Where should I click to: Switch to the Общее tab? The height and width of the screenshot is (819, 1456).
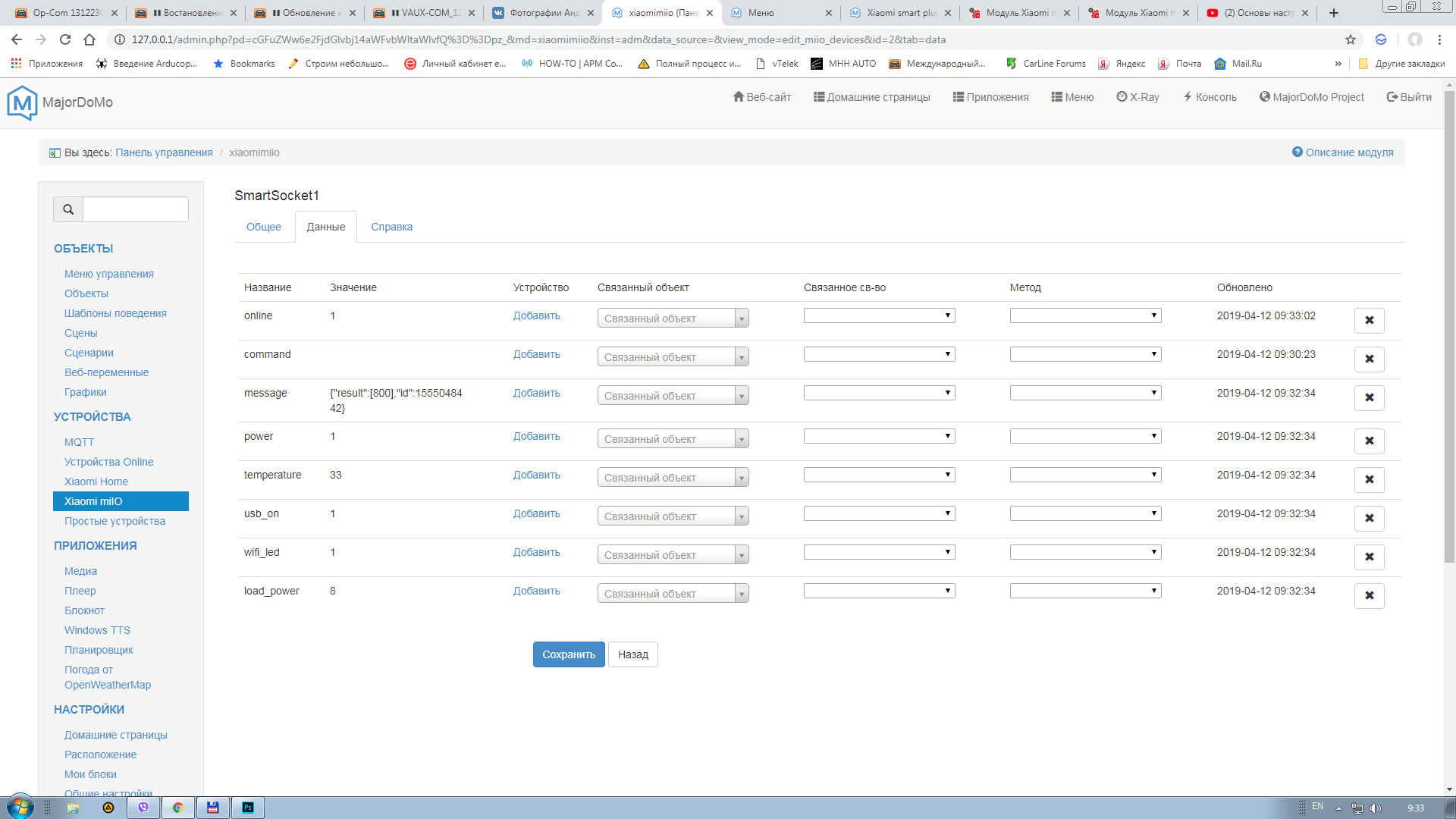coord(264,227)
